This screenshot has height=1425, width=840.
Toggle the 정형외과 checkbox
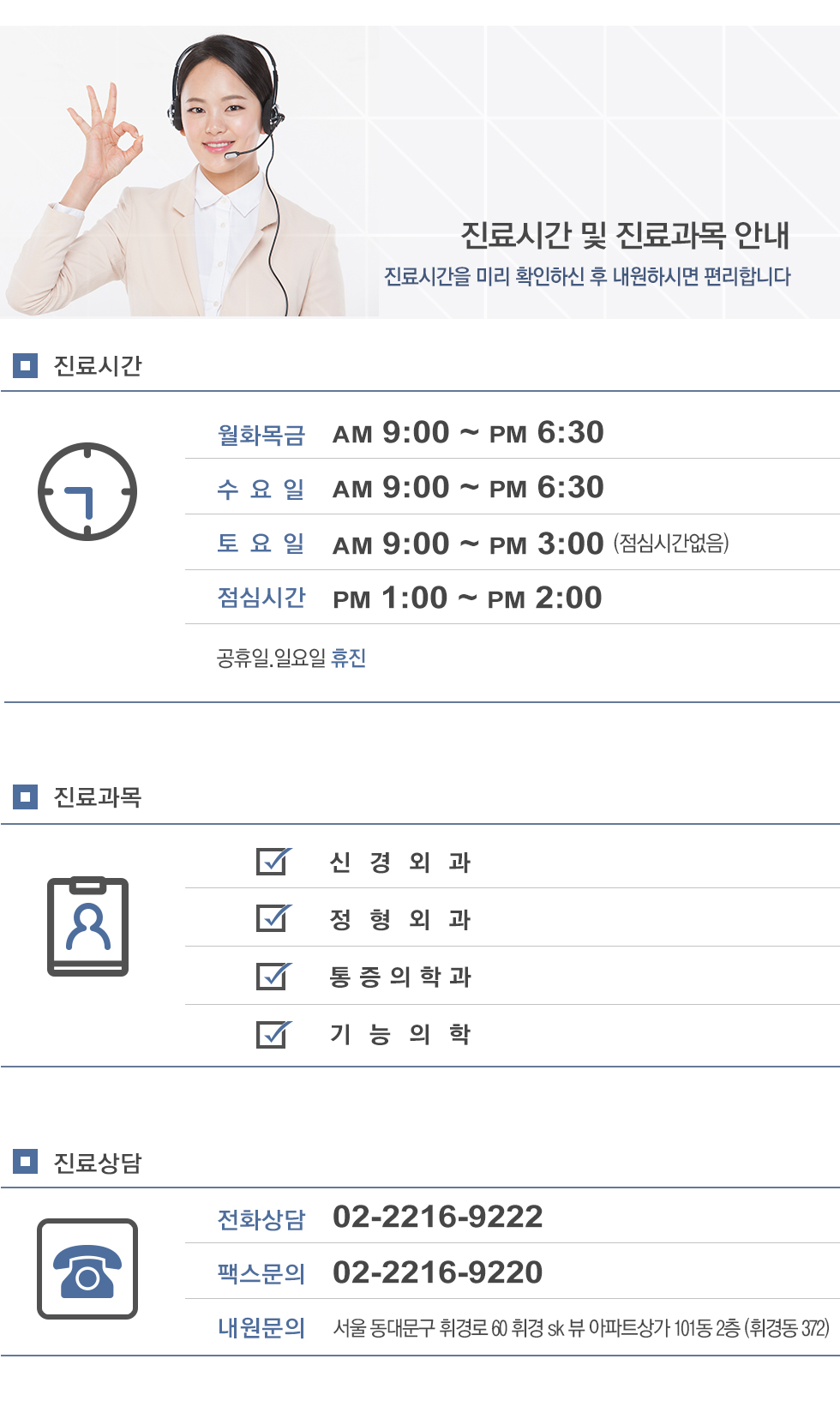[x=273, y=918]
